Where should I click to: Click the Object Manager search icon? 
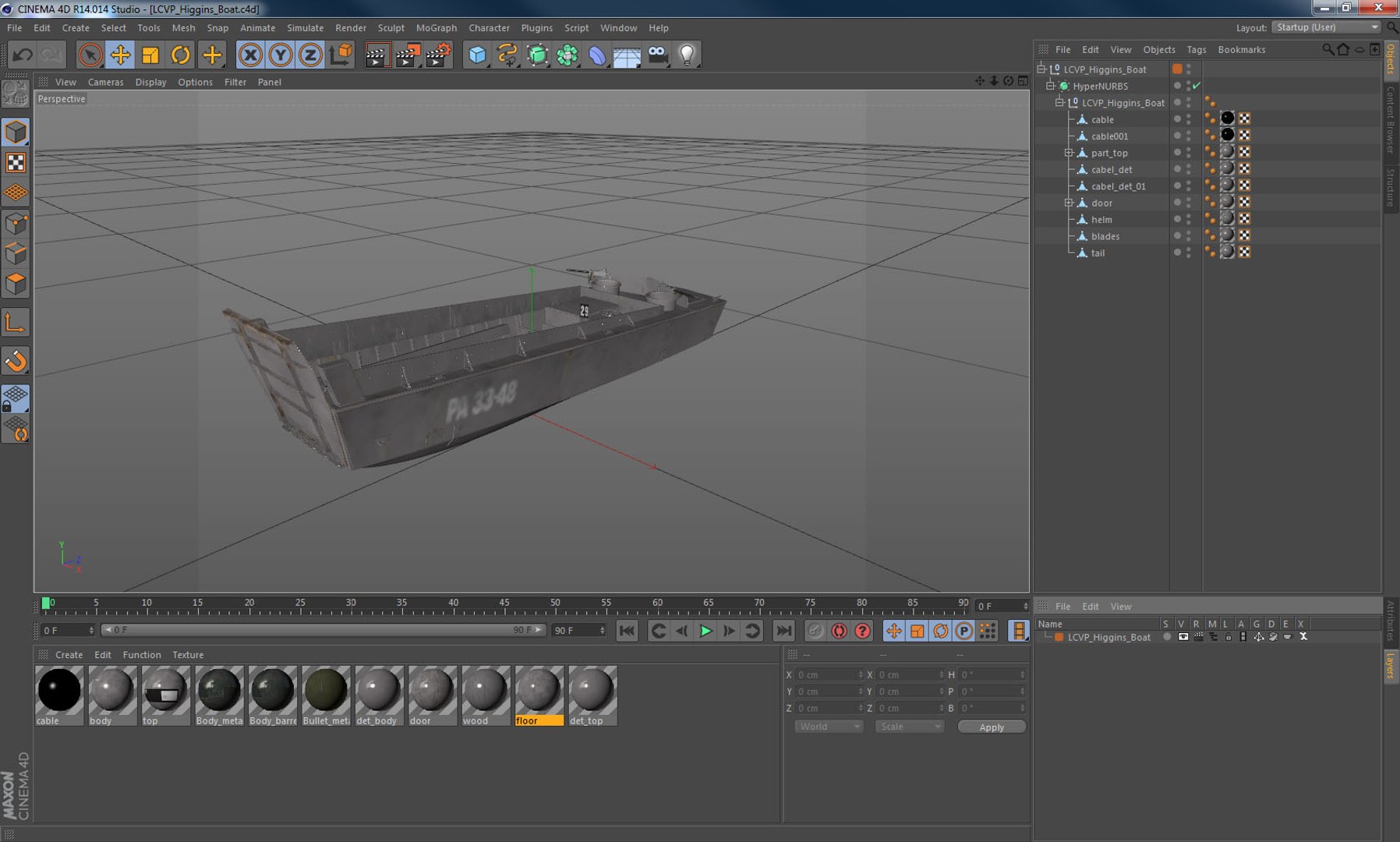coord(1328,49)
